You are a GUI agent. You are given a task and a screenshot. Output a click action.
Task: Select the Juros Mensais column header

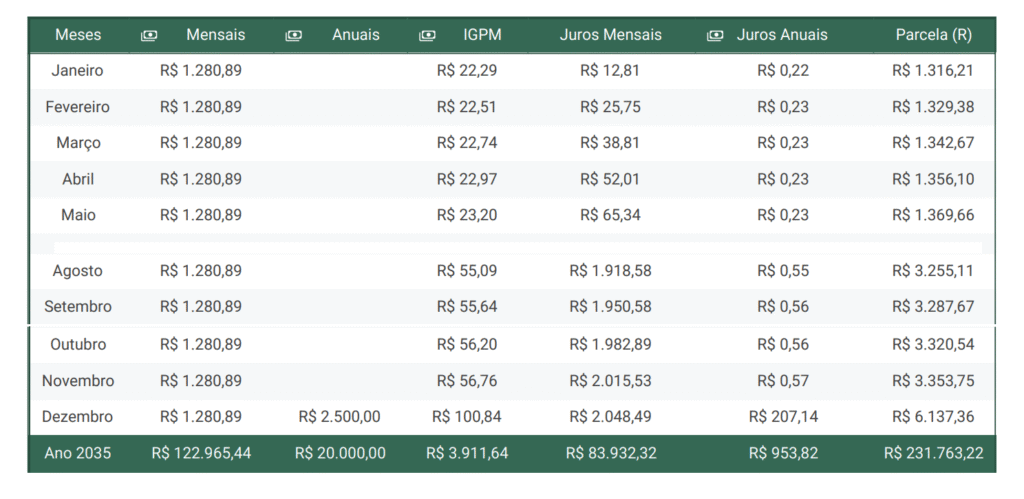click(x=611, y=35)
